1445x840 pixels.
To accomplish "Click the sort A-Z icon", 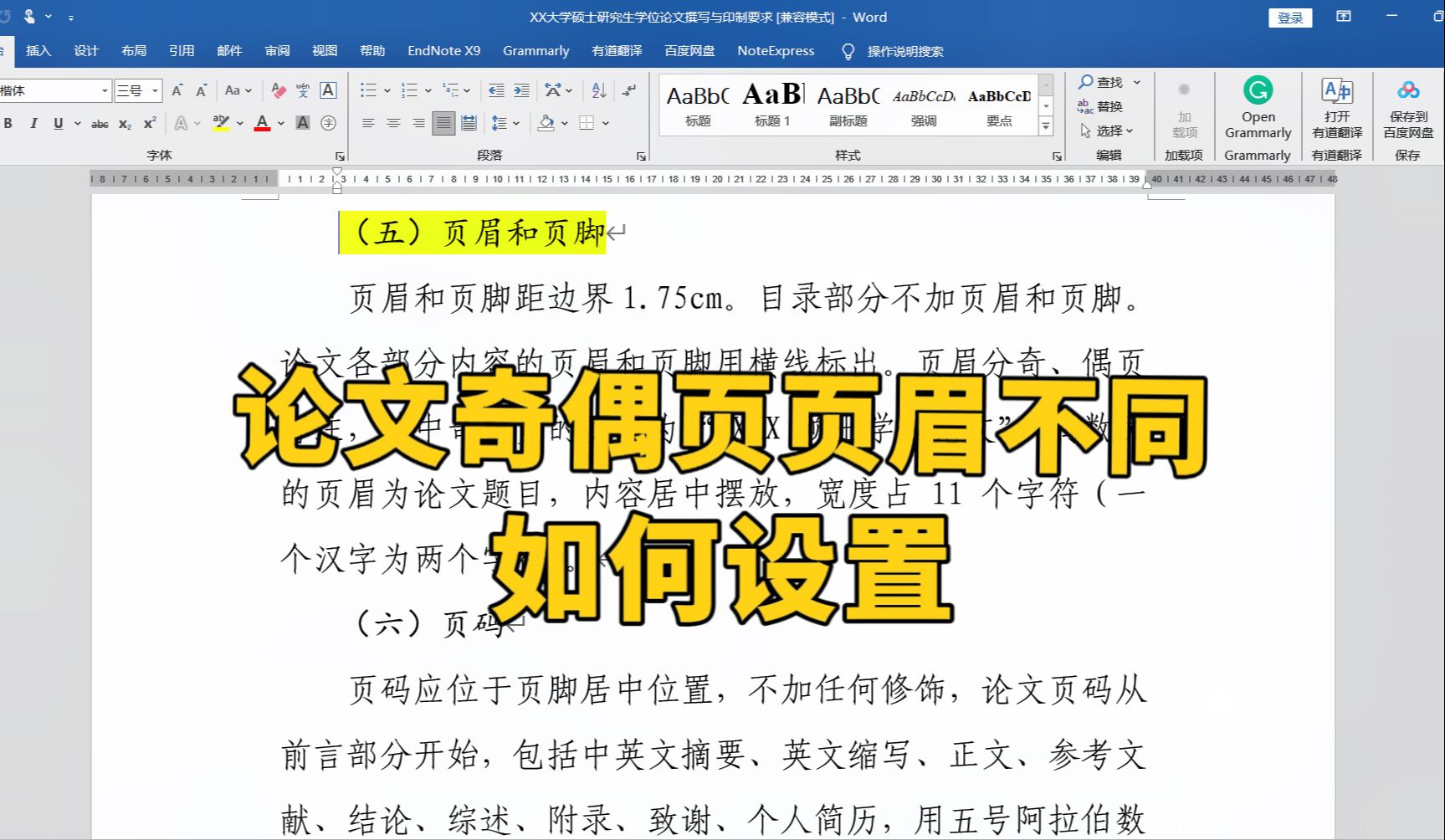I will point(599,90).
